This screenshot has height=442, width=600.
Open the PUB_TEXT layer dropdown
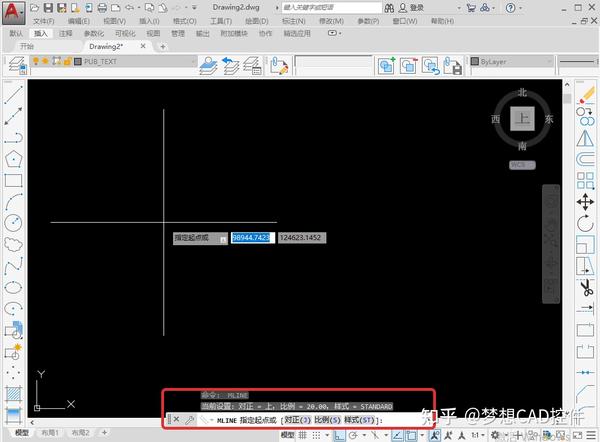193,61
